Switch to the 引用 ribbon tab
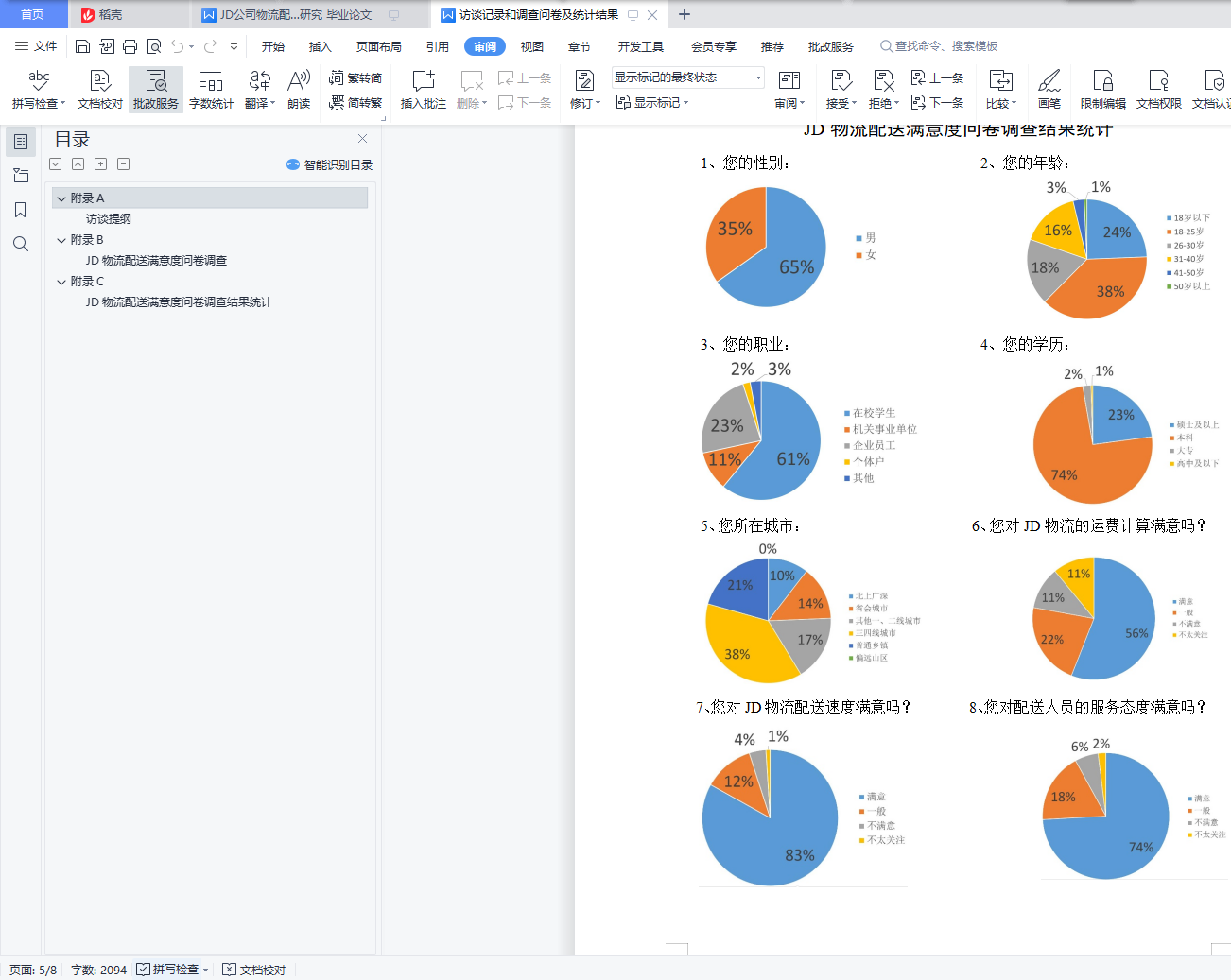This screenshot has height=980, width=1231. point(438,46)
